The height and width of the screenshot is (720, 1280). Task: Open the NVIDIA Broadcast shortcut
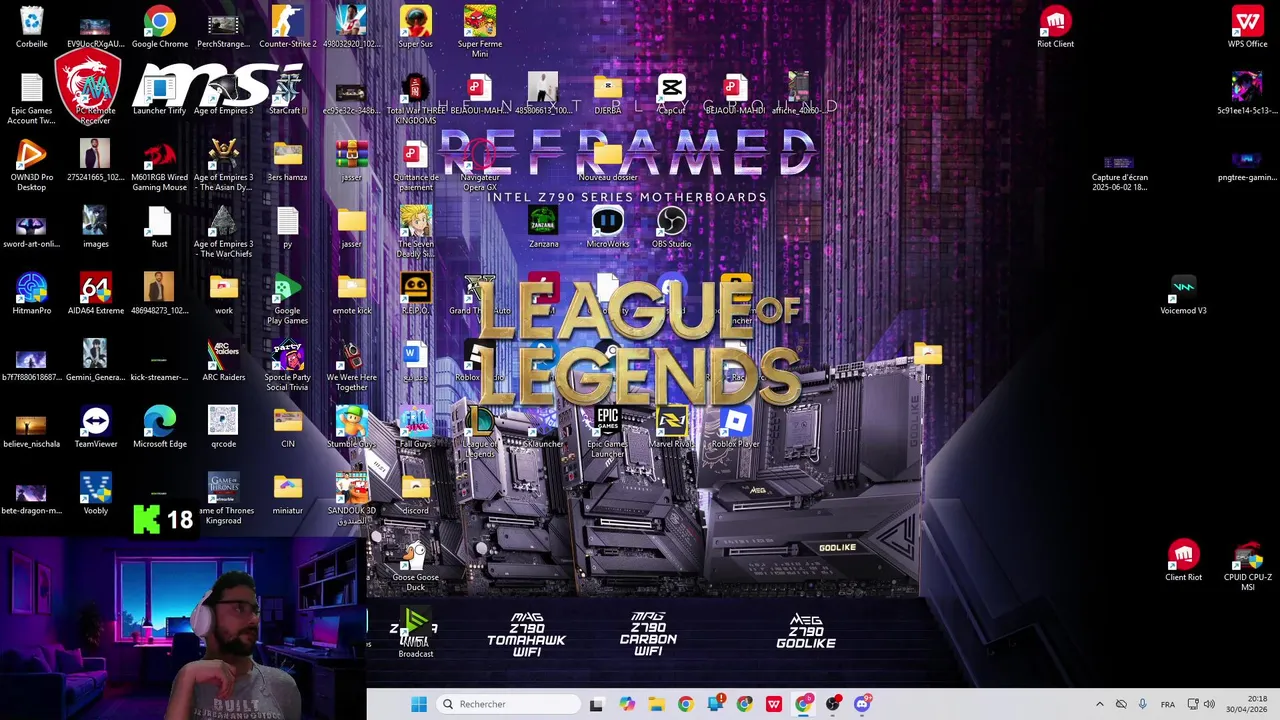click(416, 632)
